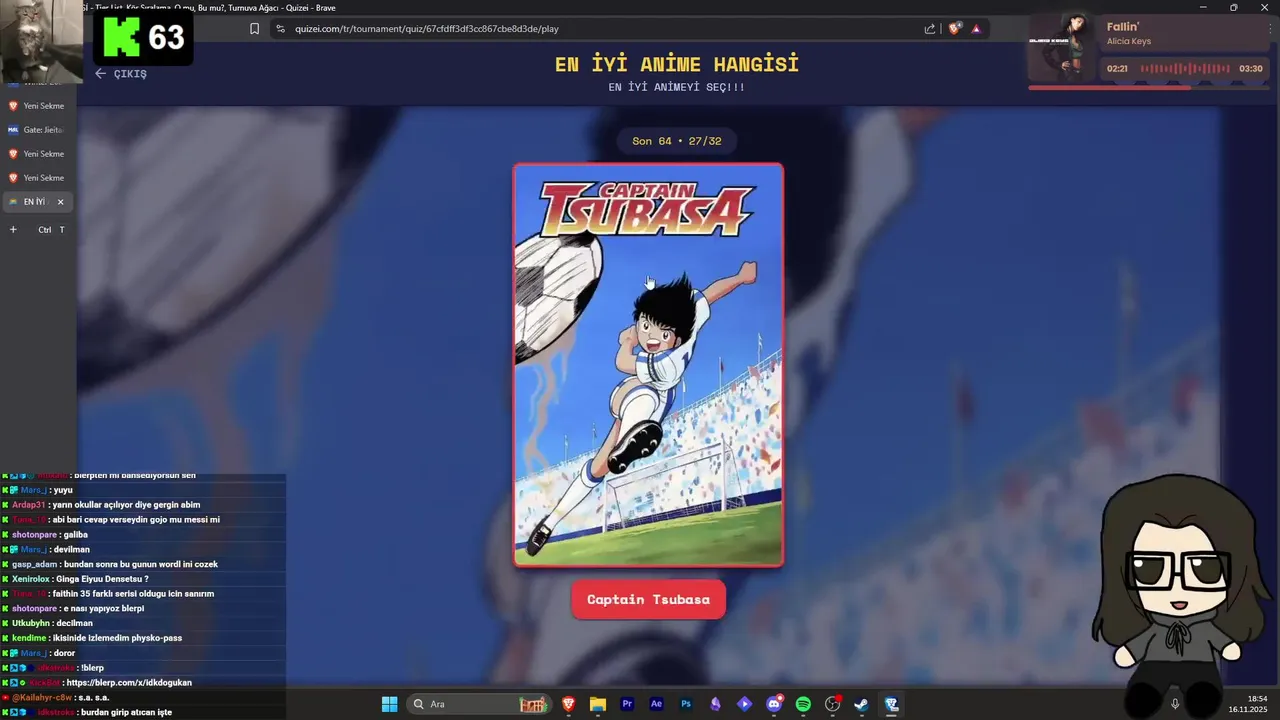Seek the Fallin' audio waveform
Image resolution: width=1280 pixels, height=720 pixels.
(1185, 69)
